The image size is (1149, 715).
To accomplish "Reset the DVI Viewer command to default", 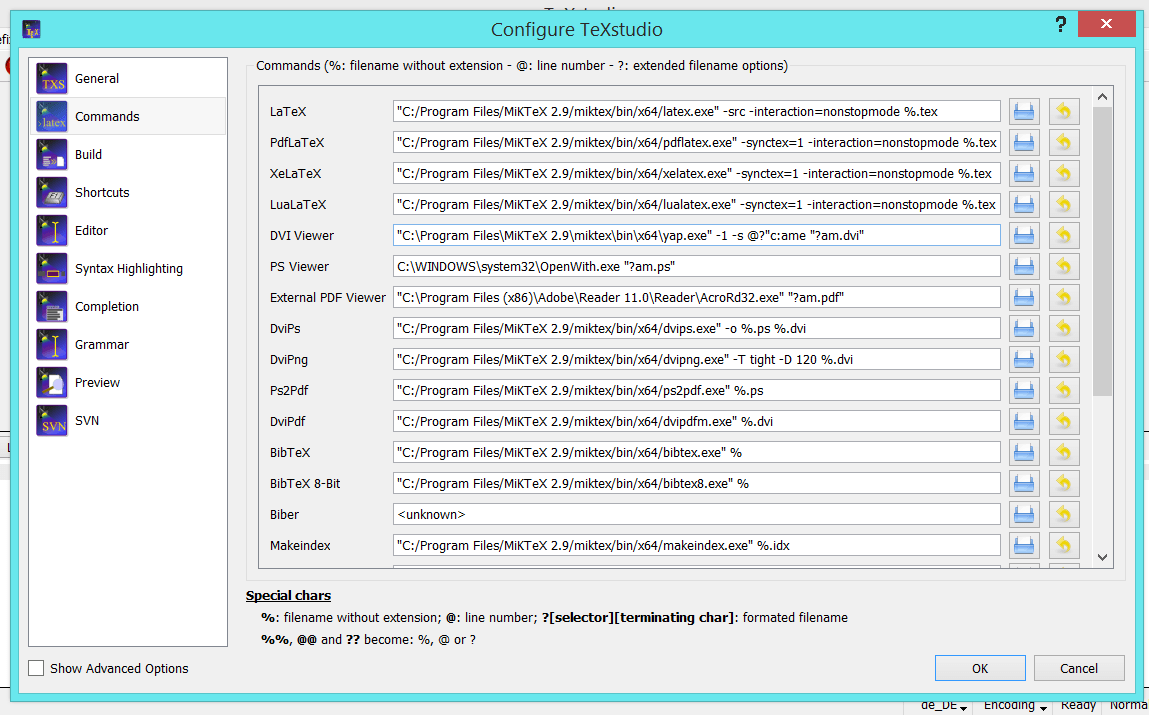I will 1063,236.
